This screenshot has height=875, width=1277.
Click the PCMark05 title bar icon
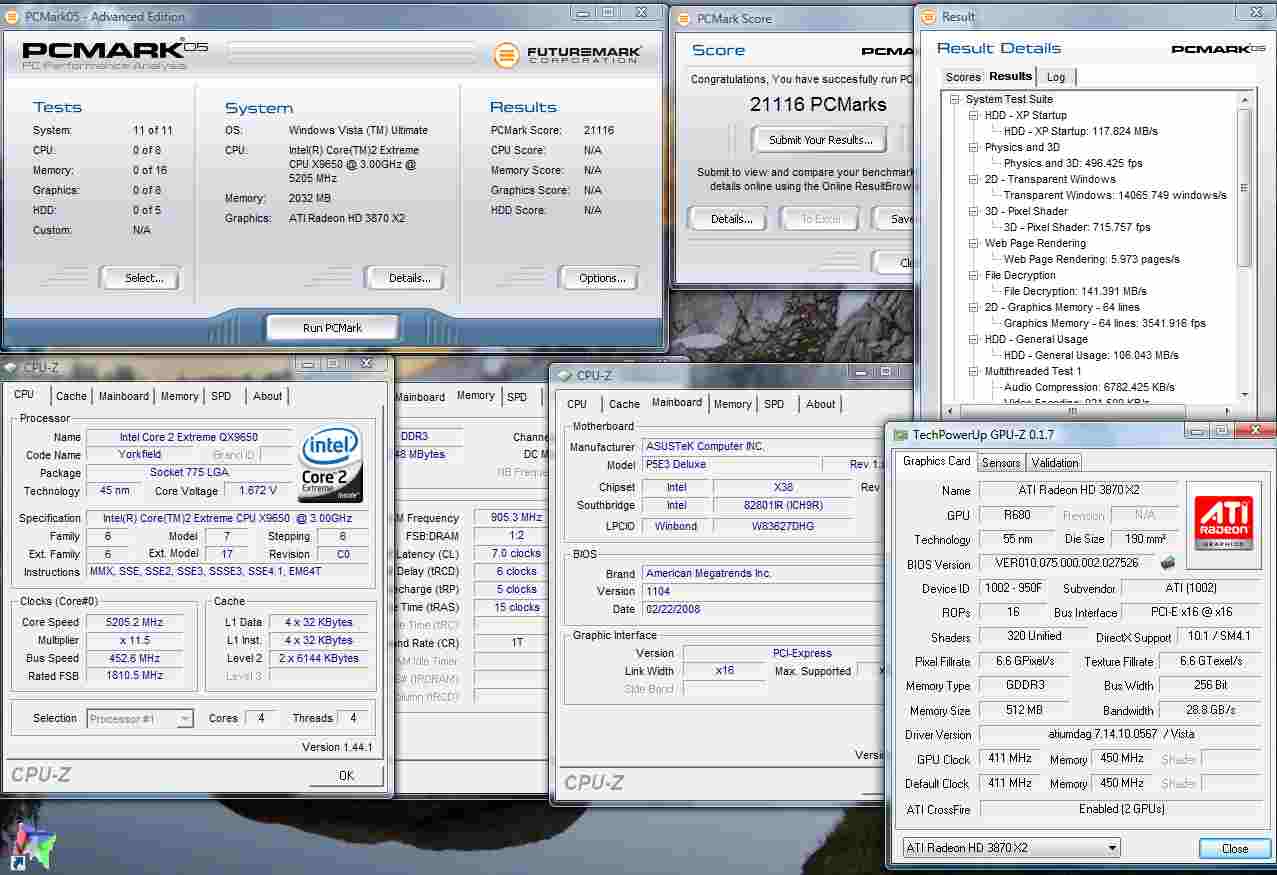pos(11,17)
